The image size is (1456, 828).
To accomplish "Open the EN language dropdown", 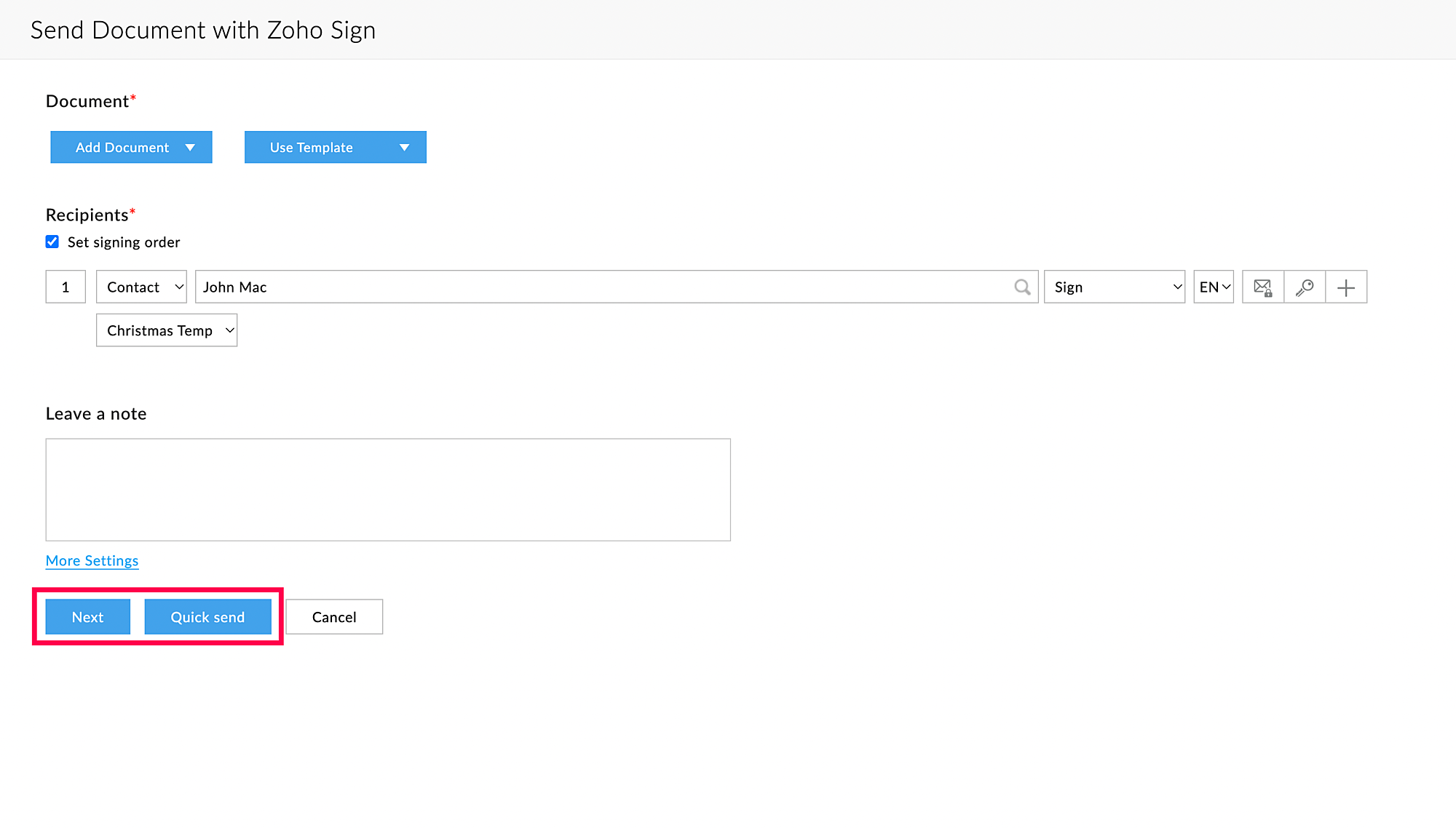I will pos(1214,287).
